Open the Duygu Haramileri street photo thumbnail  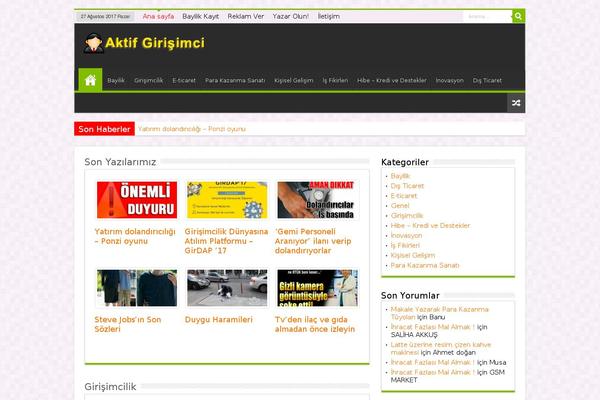[227, 288]
